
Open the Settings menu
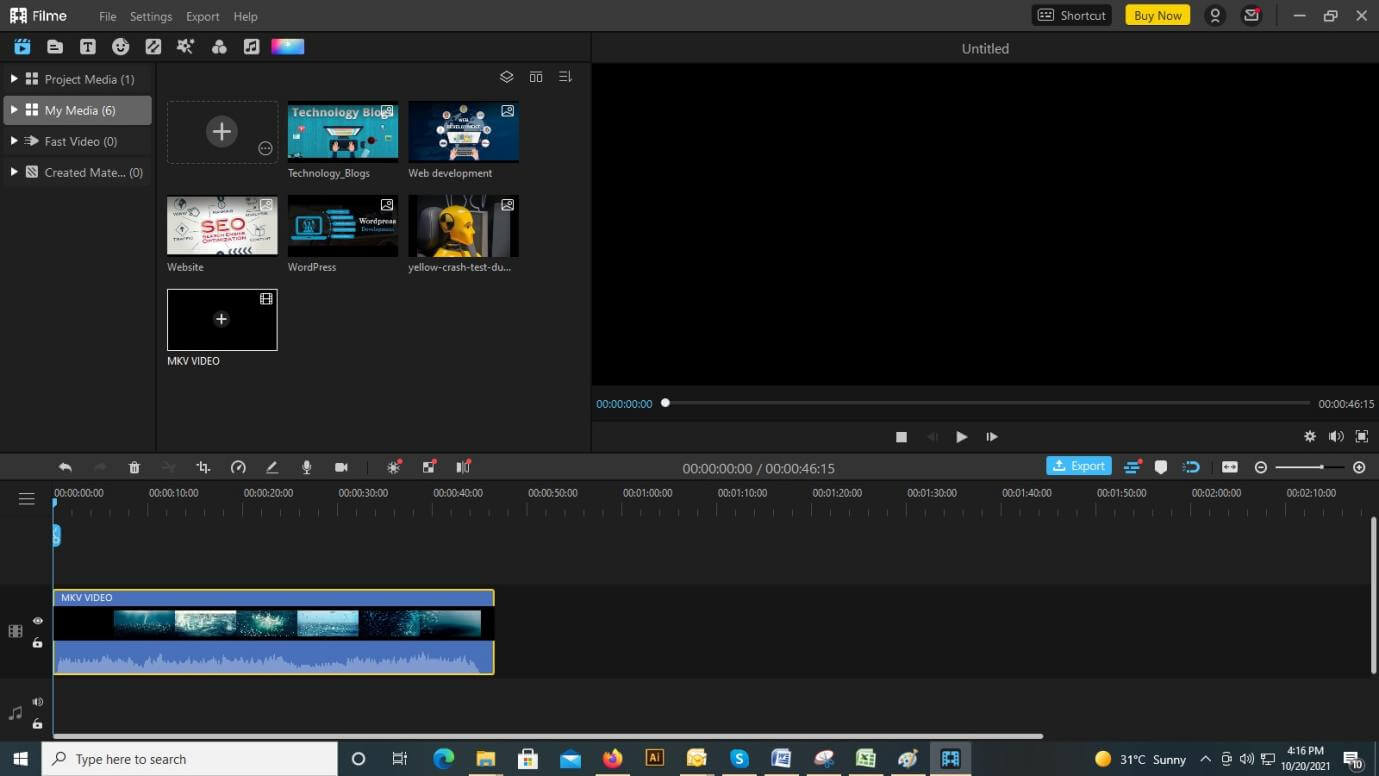tap(151, 16)
